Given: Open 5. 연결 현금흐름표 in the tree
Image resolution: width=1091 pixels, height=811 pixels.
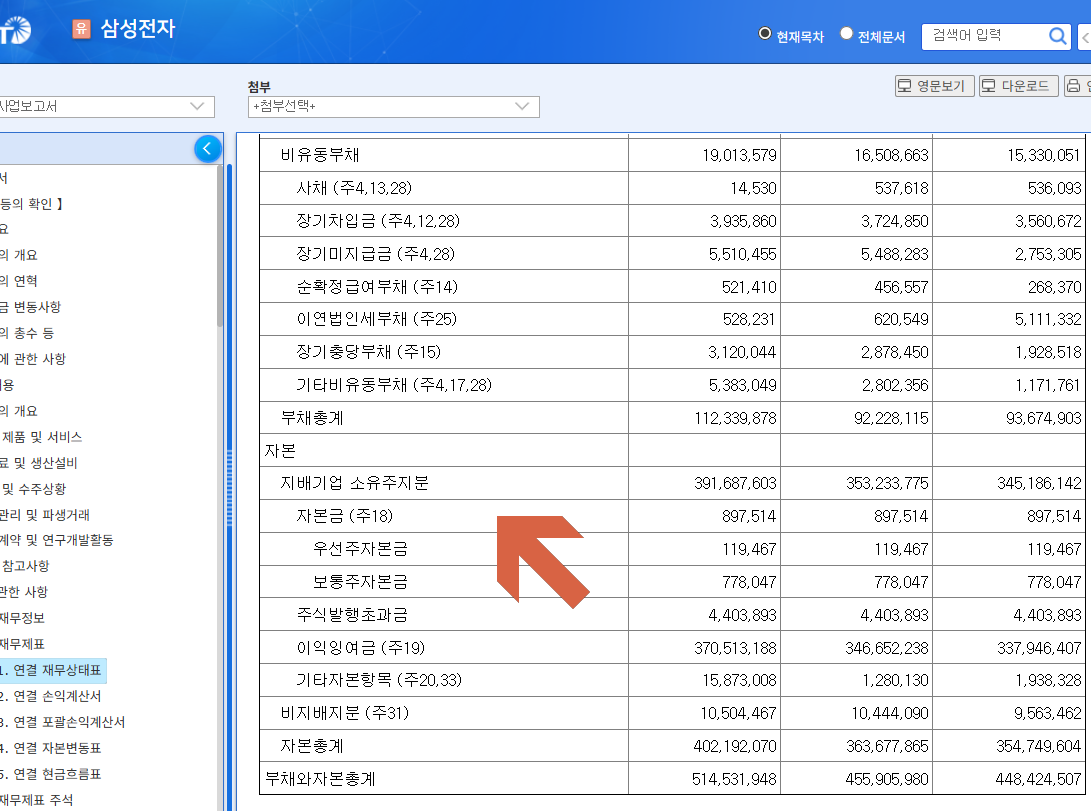Looking at the screenshot, I should (51, 774).
